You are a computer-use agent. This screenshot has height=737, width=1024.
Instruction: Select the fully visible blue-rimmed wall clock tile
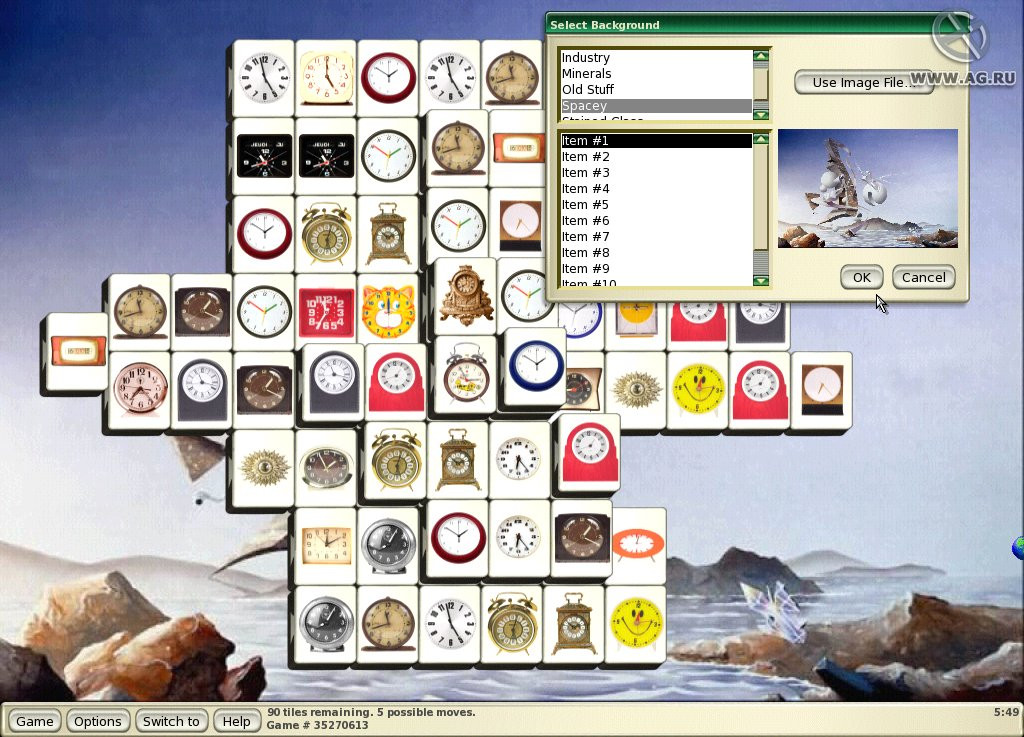tap(536, 366)
